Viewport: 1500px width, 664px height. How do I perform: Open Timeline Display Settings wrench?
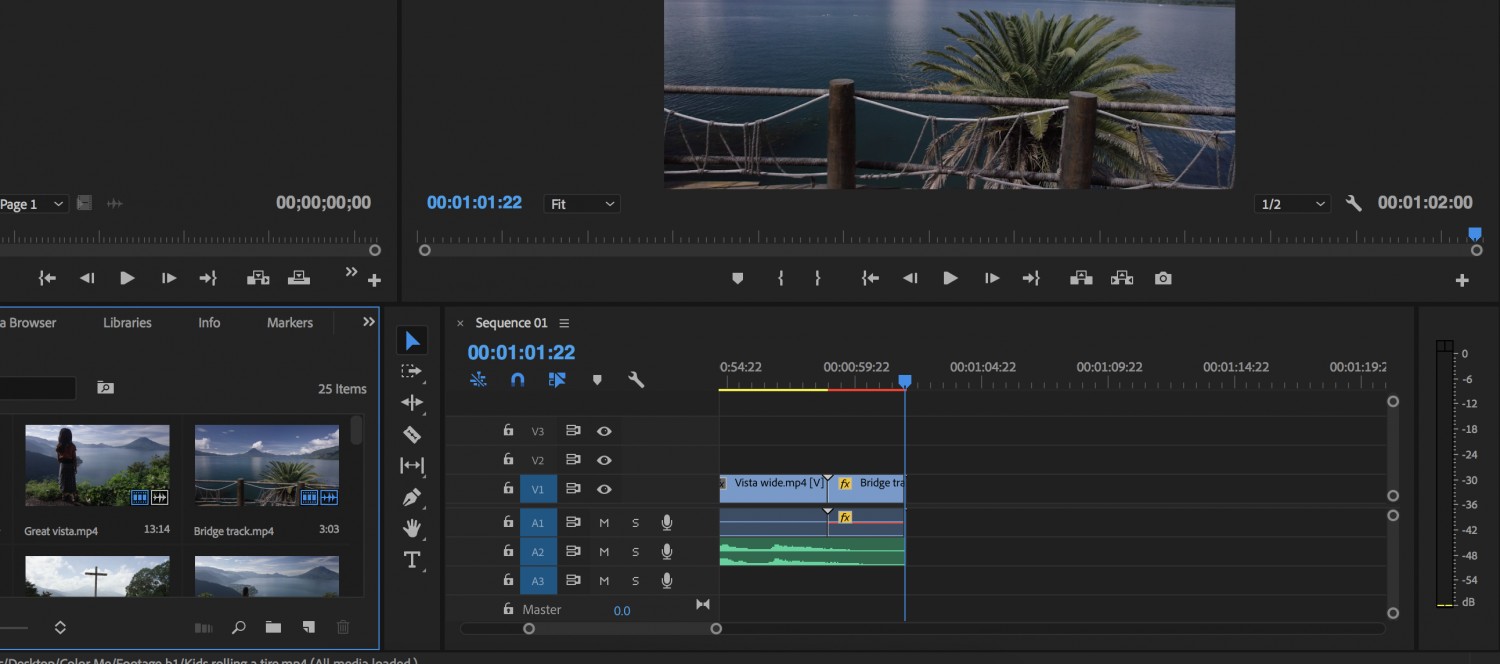636,380
